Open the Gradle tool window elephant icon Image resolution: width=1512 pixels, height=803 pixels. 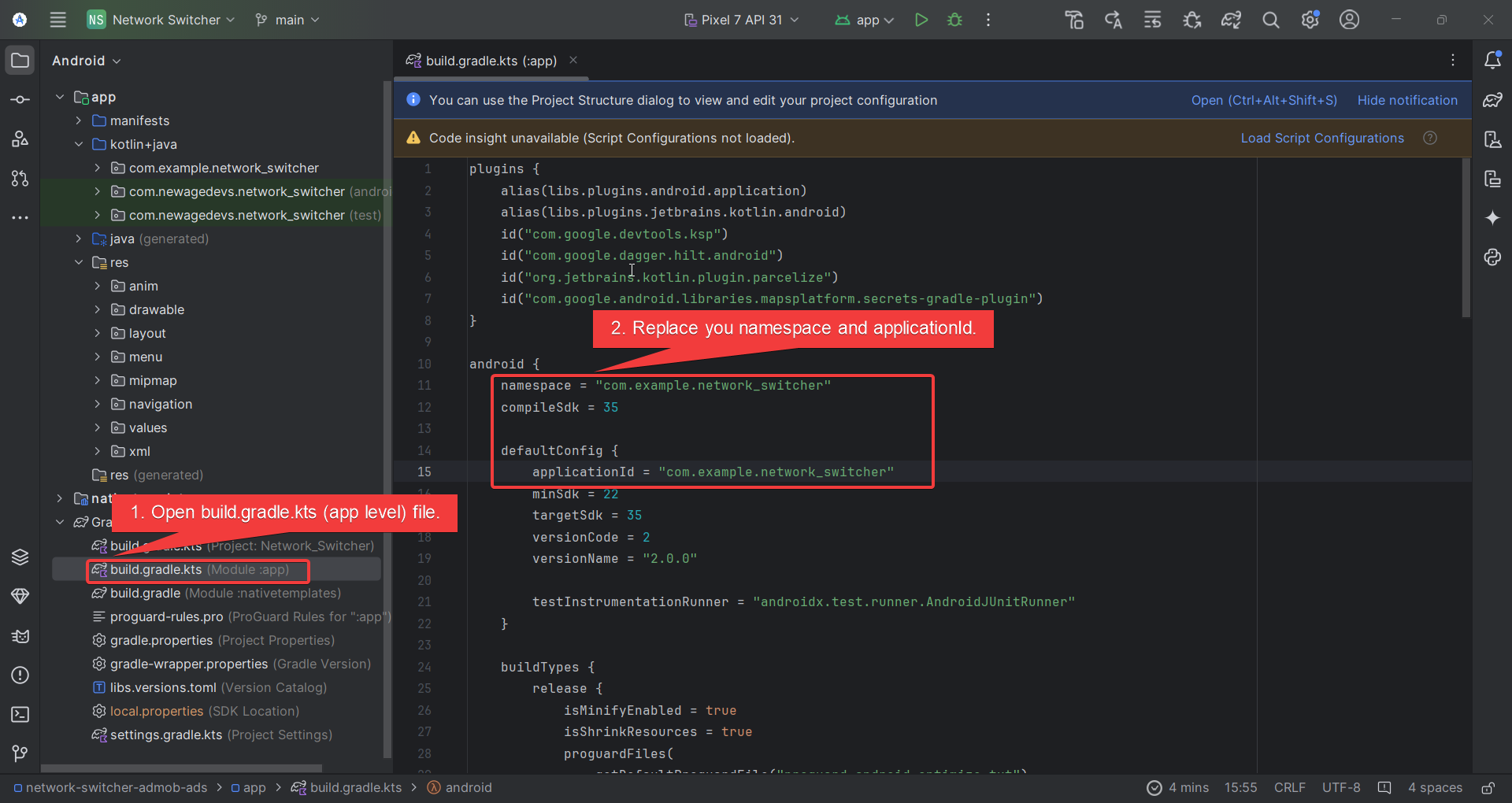1494,100
